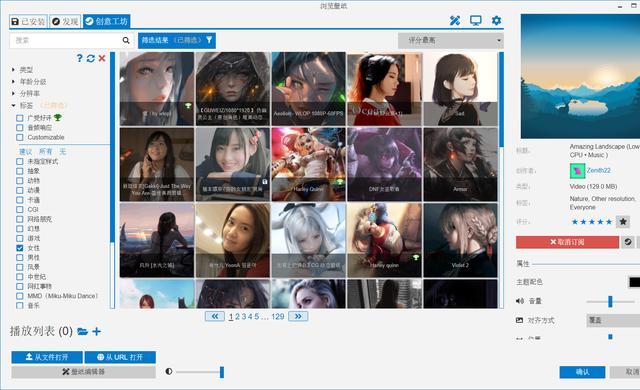This screenshot has height=390, width=640.
Task: Mute audio via the 音量 speaker icon
Action: [x=520, y=301]
